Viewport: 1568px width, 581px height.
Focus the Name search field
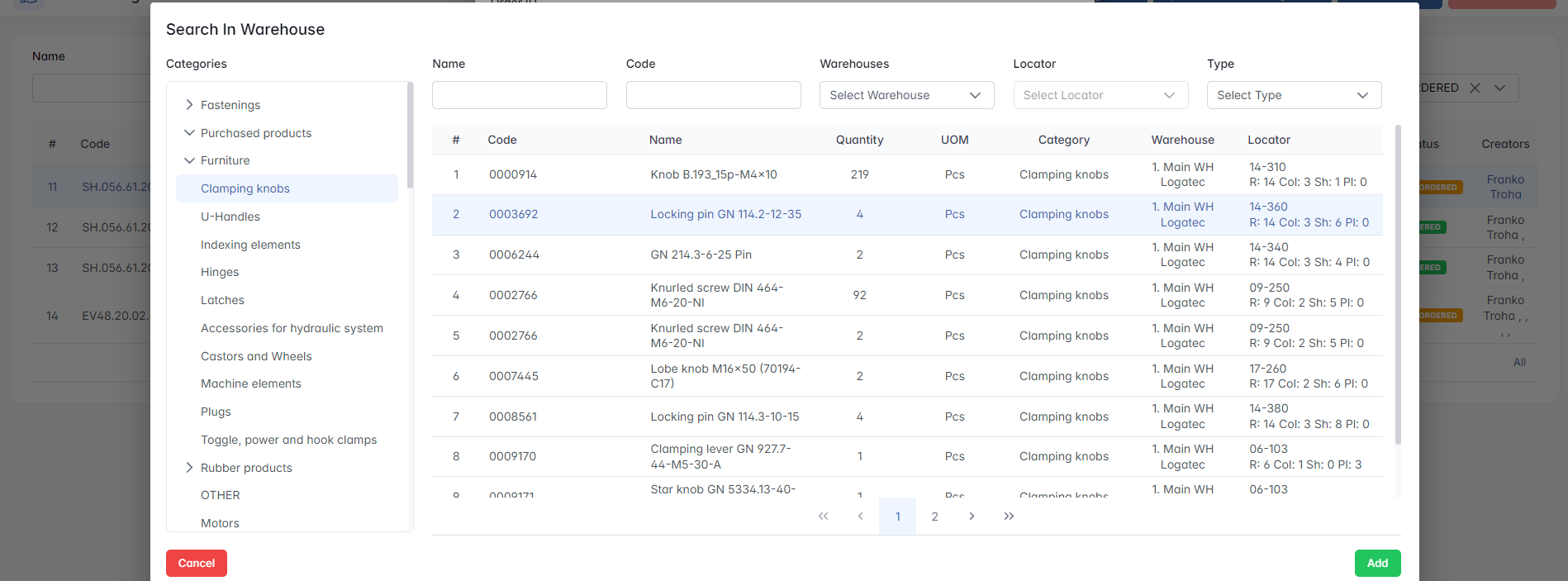coord(519,95)
